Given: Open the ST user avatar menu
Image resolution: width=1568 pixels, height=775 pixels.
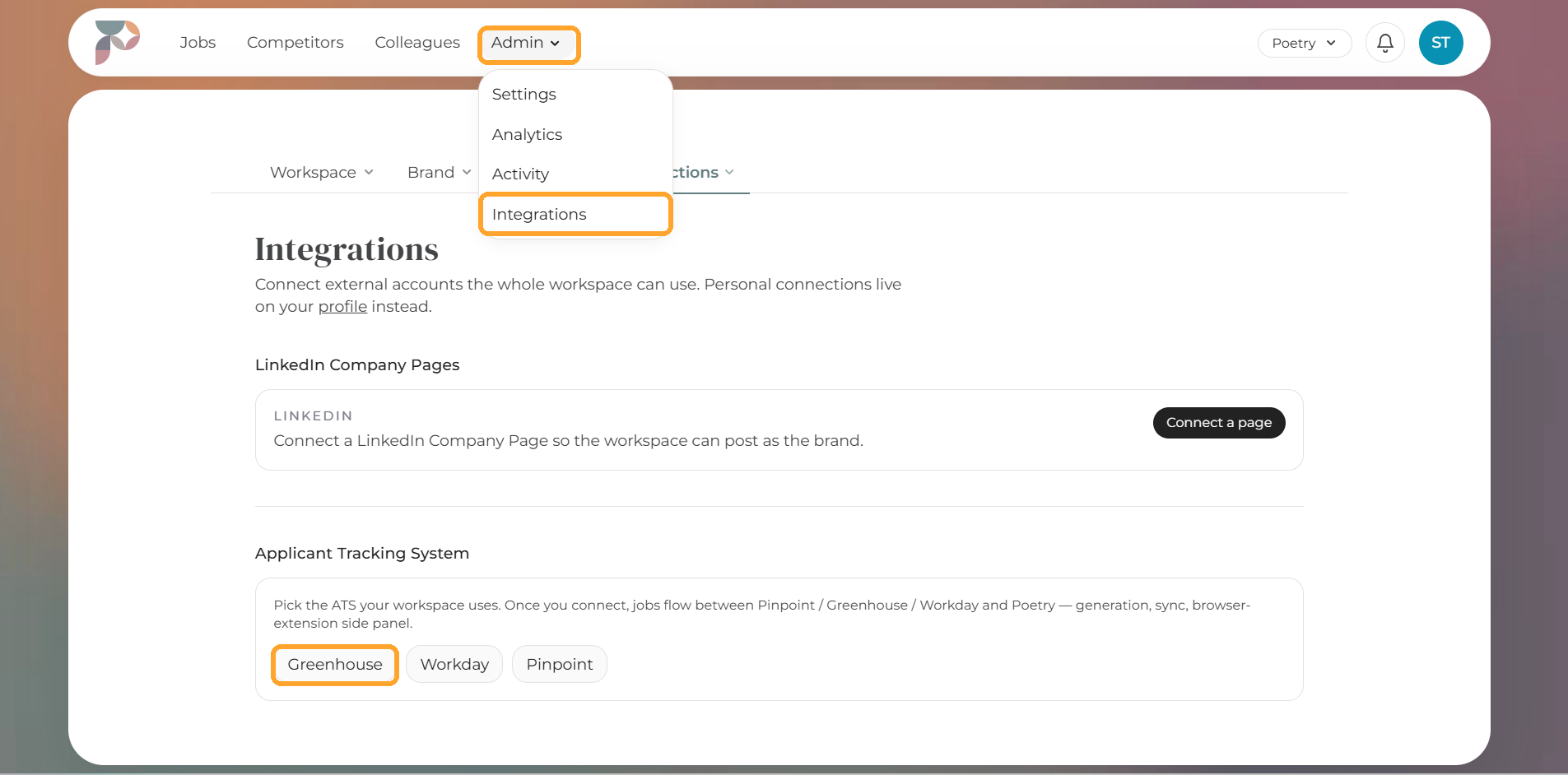Looking at the screenshot, I should (1440, 43).
